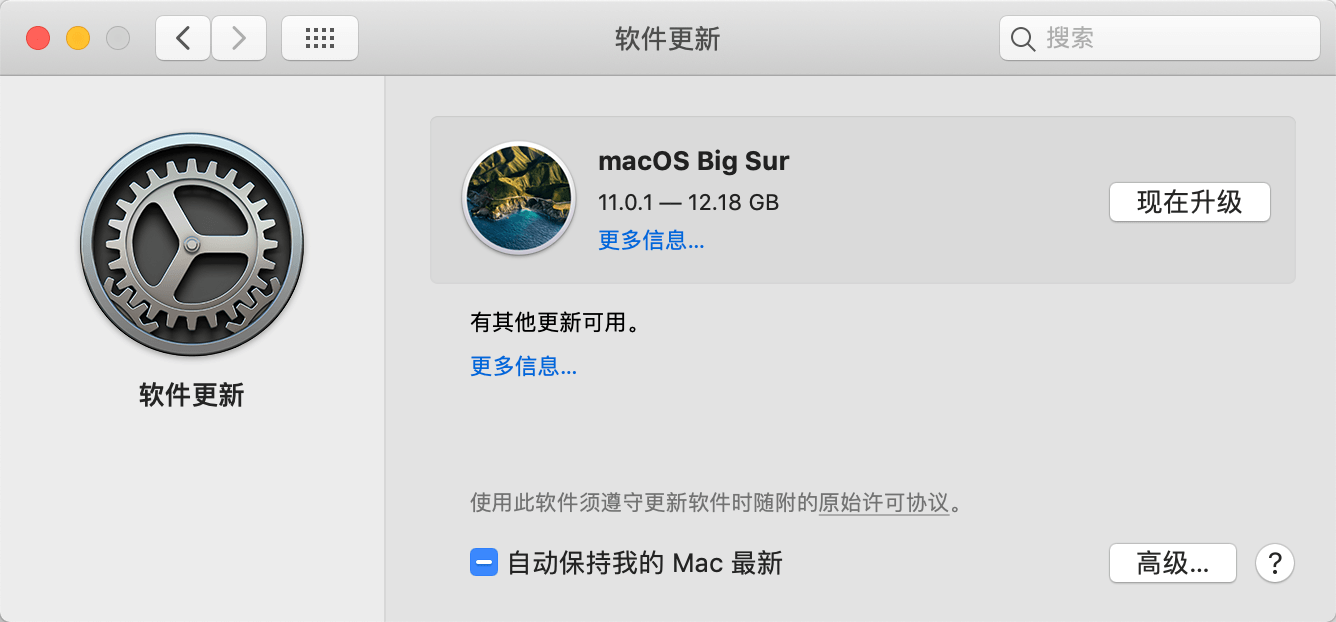Minimize the window with the yellow button
1336x622 pixels.
coord(78,38)
